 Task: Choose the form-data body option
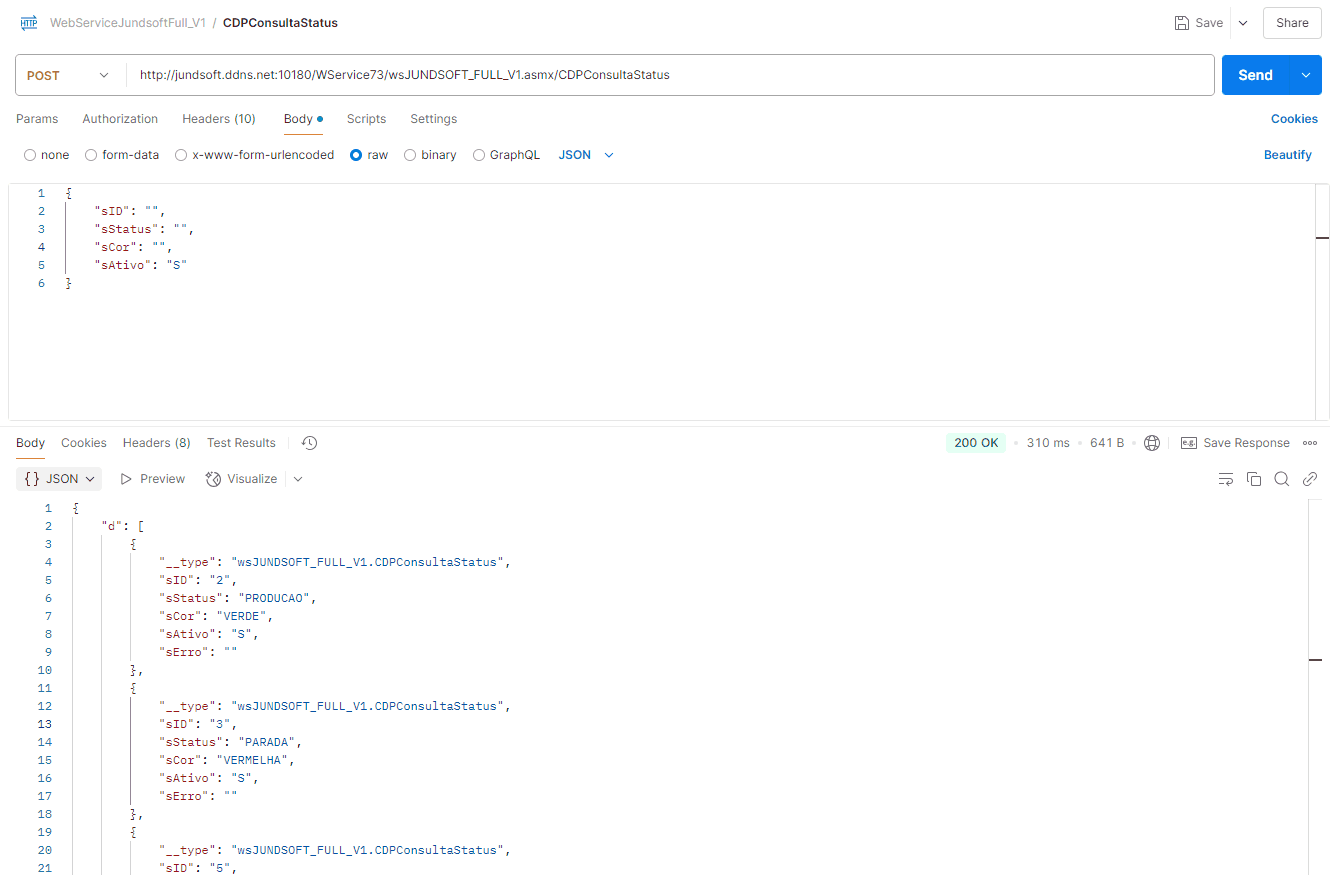[x=91, y=154]
